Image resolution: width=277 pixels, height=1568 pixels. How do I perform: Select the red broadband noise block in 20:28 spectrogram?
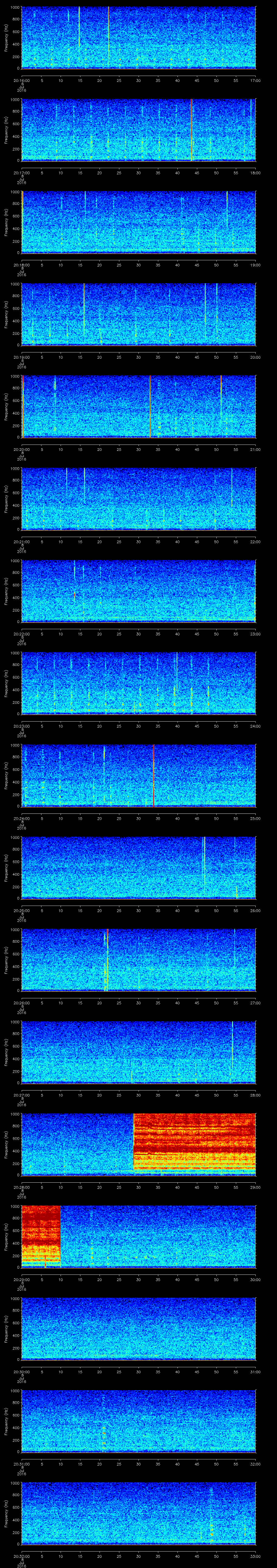pyautogui.click(x=194, y=1142)
